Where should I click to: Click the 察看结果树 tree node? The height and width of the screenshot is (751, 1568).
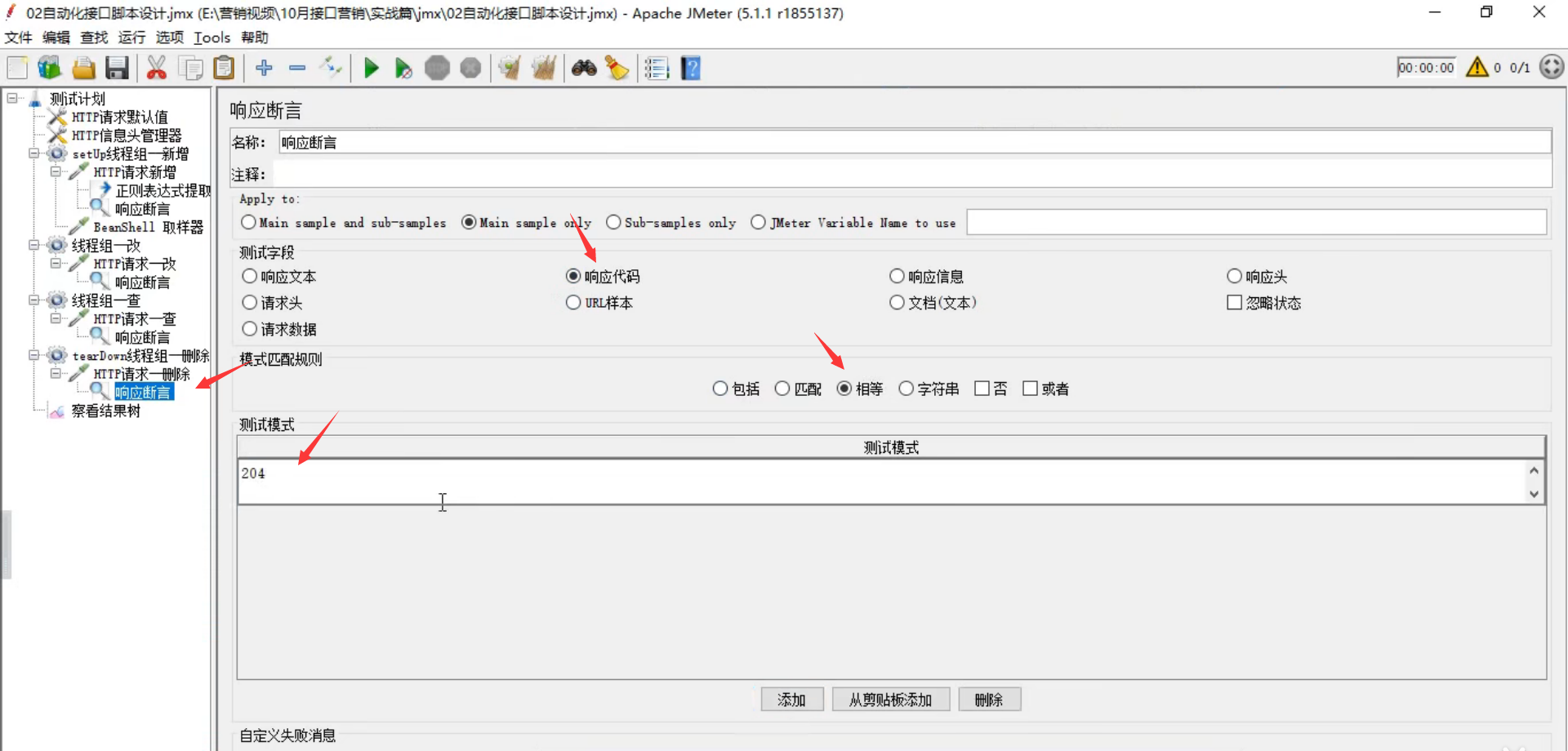click(x=106, y=411)
